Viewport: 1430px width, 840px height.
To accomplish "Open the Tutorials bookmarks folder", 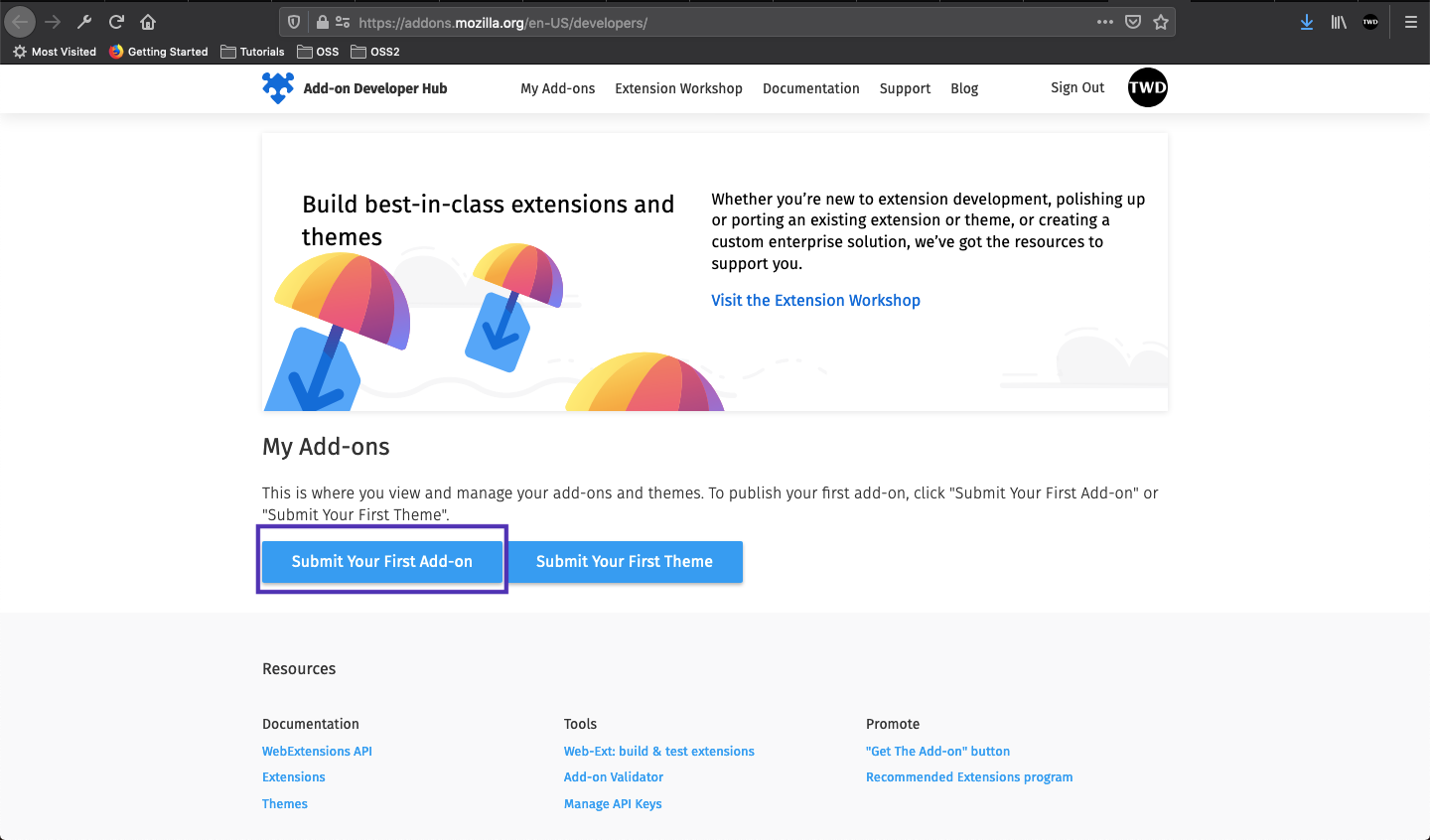I will coord(252,52).
